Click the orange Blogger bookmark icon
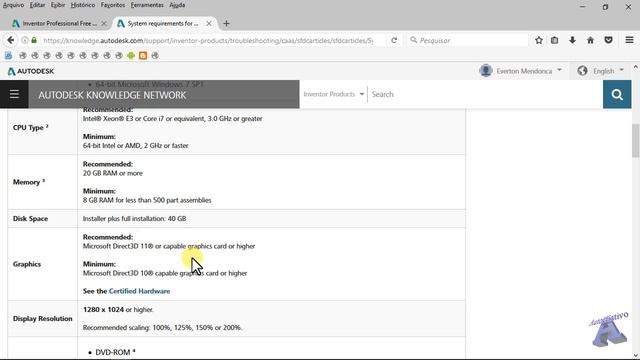The width and height of the screenshot is (640, 360). pyautogui.click(x=143, y=56)
